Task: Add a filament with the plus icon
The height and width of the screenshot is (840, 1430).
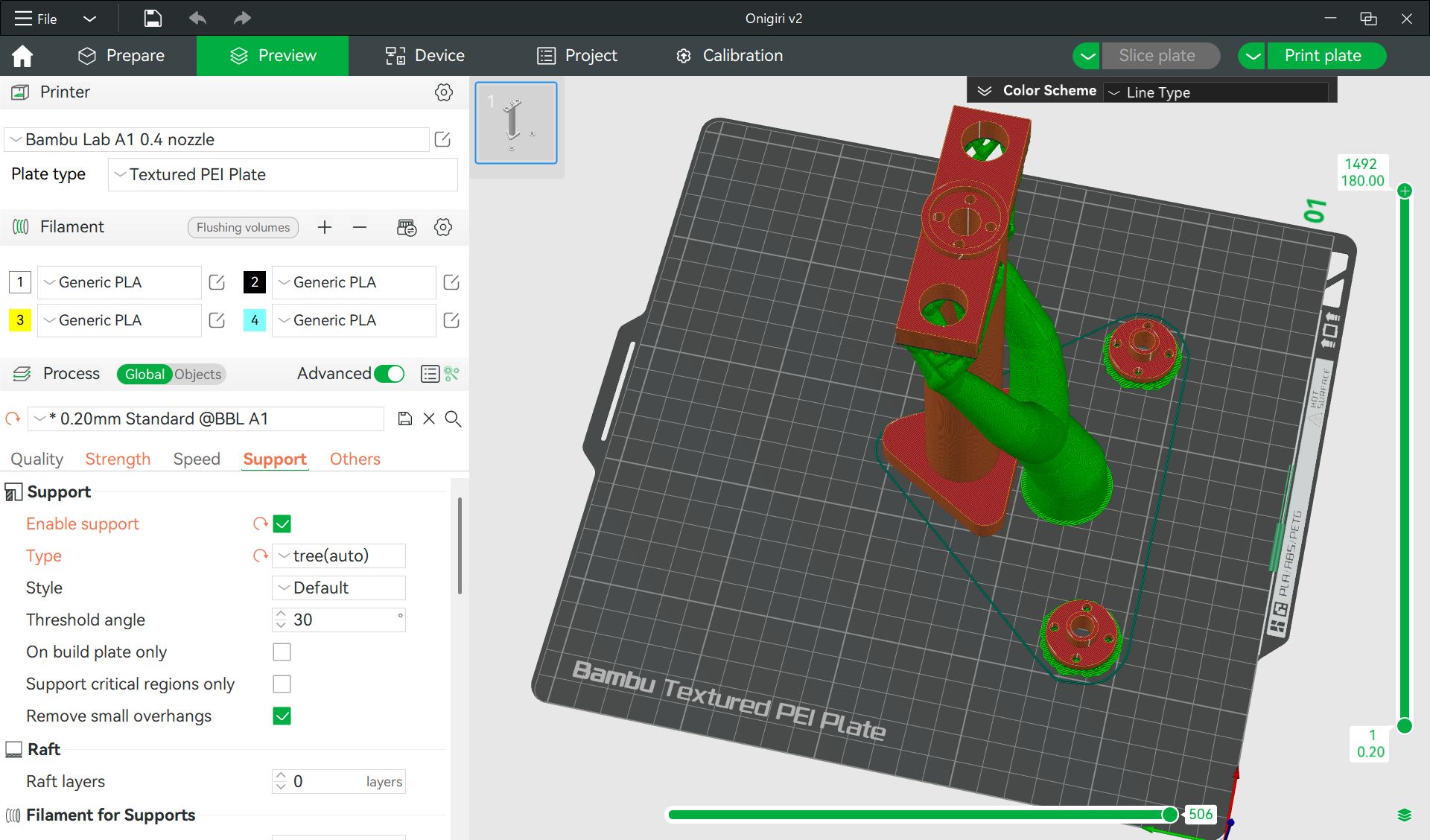Action: pos(324,227)
